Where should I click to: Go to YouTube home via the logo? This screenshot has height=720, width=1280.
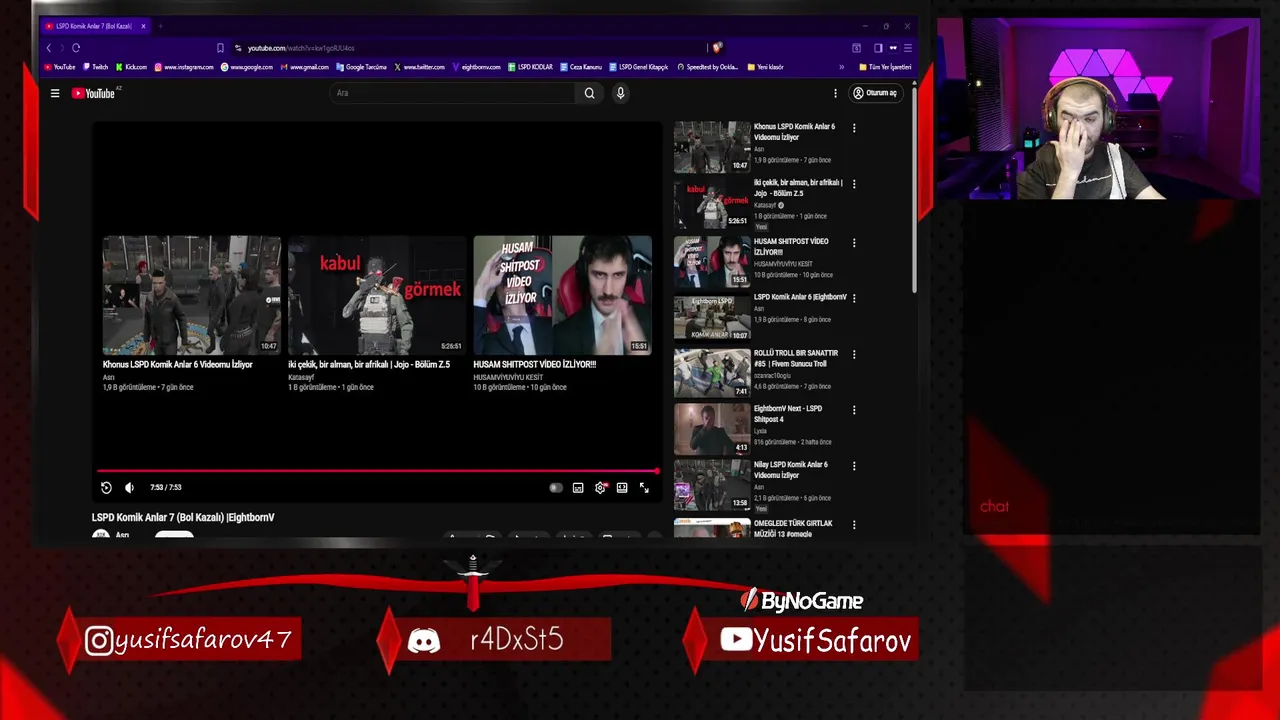pyautogui.click(x=94, y=93)
